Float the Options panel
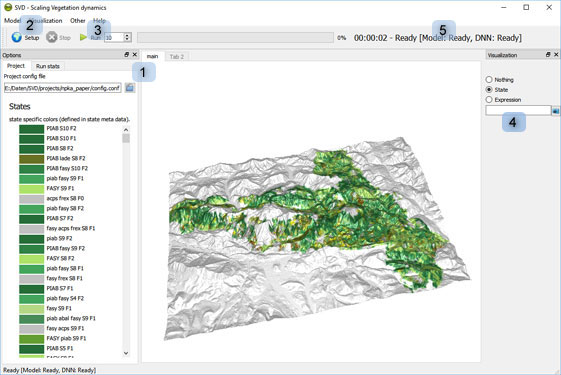 click(x=127, y=55)
